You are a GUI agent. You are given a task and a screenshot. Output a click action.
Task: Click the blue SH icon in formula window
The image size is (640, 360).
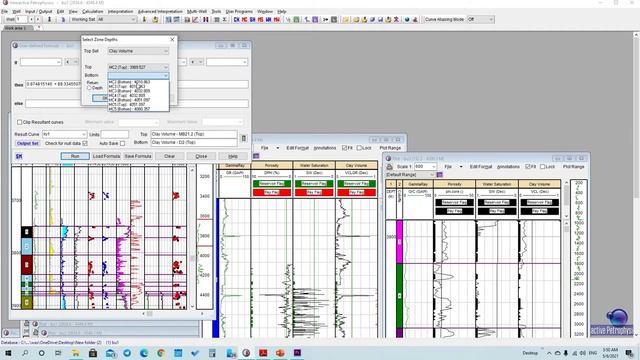(x=19, y=156)
